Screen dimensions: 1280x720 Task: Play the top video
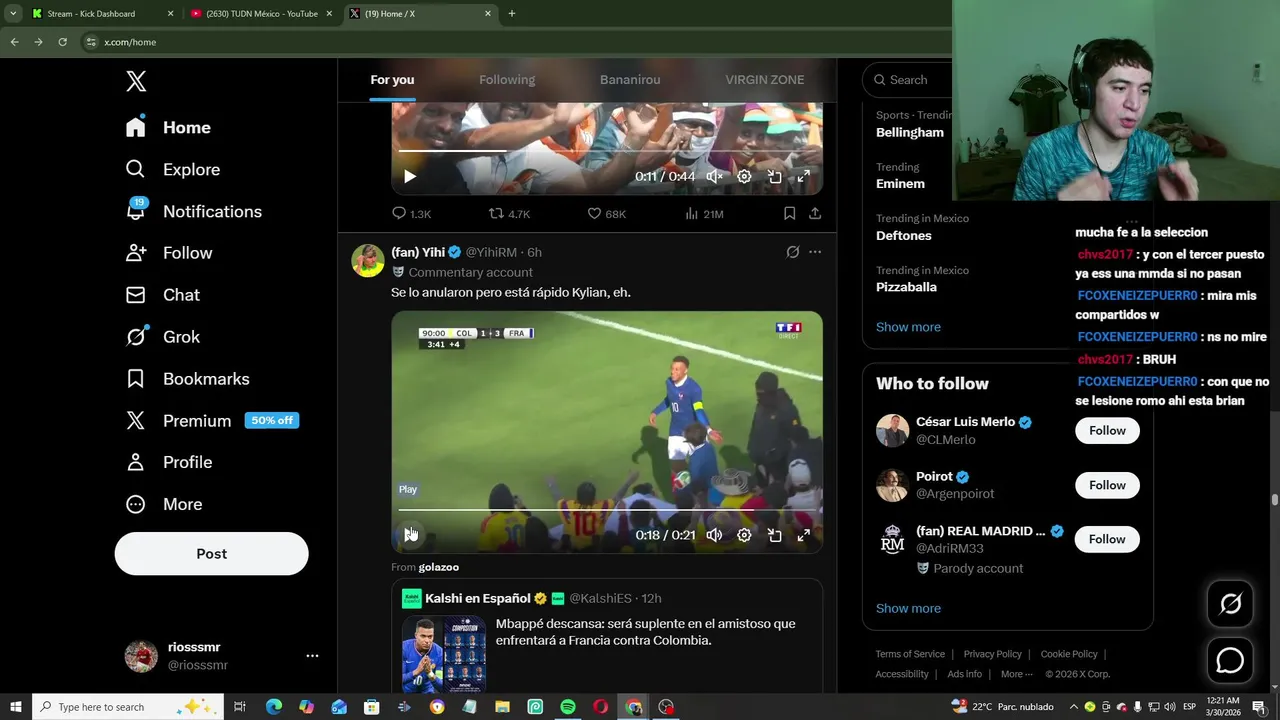click(410, 176)
